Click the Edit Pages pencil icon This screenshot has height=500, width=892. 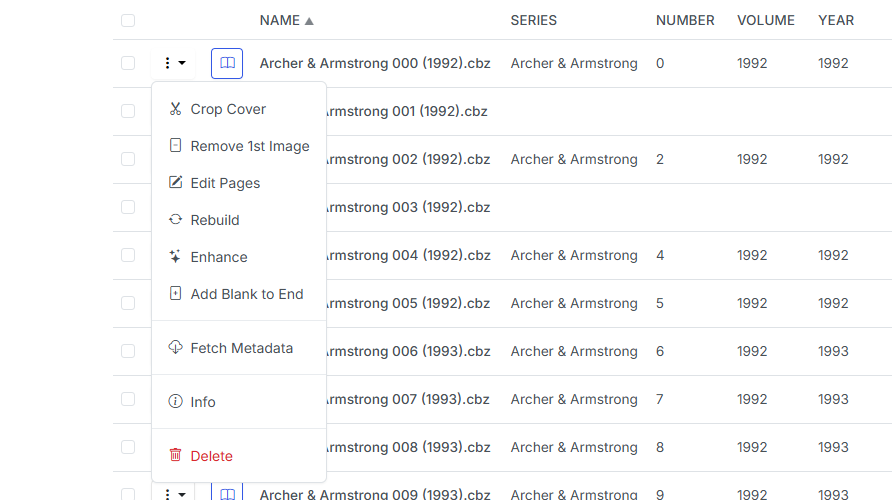tap(175, 183)
